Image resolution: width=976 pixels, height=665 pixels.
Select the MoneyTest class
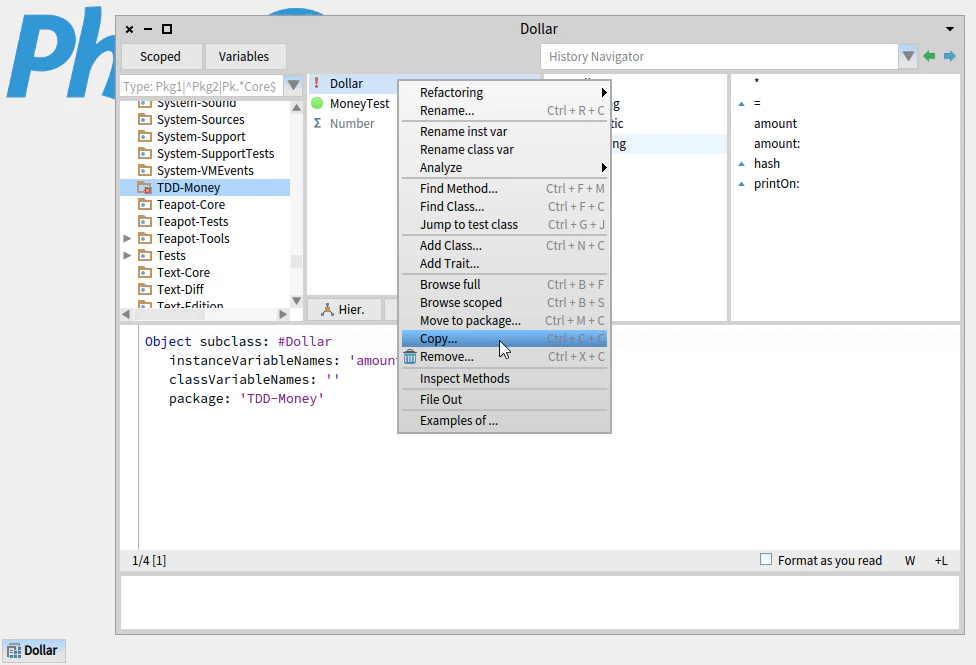pos(359,103)
